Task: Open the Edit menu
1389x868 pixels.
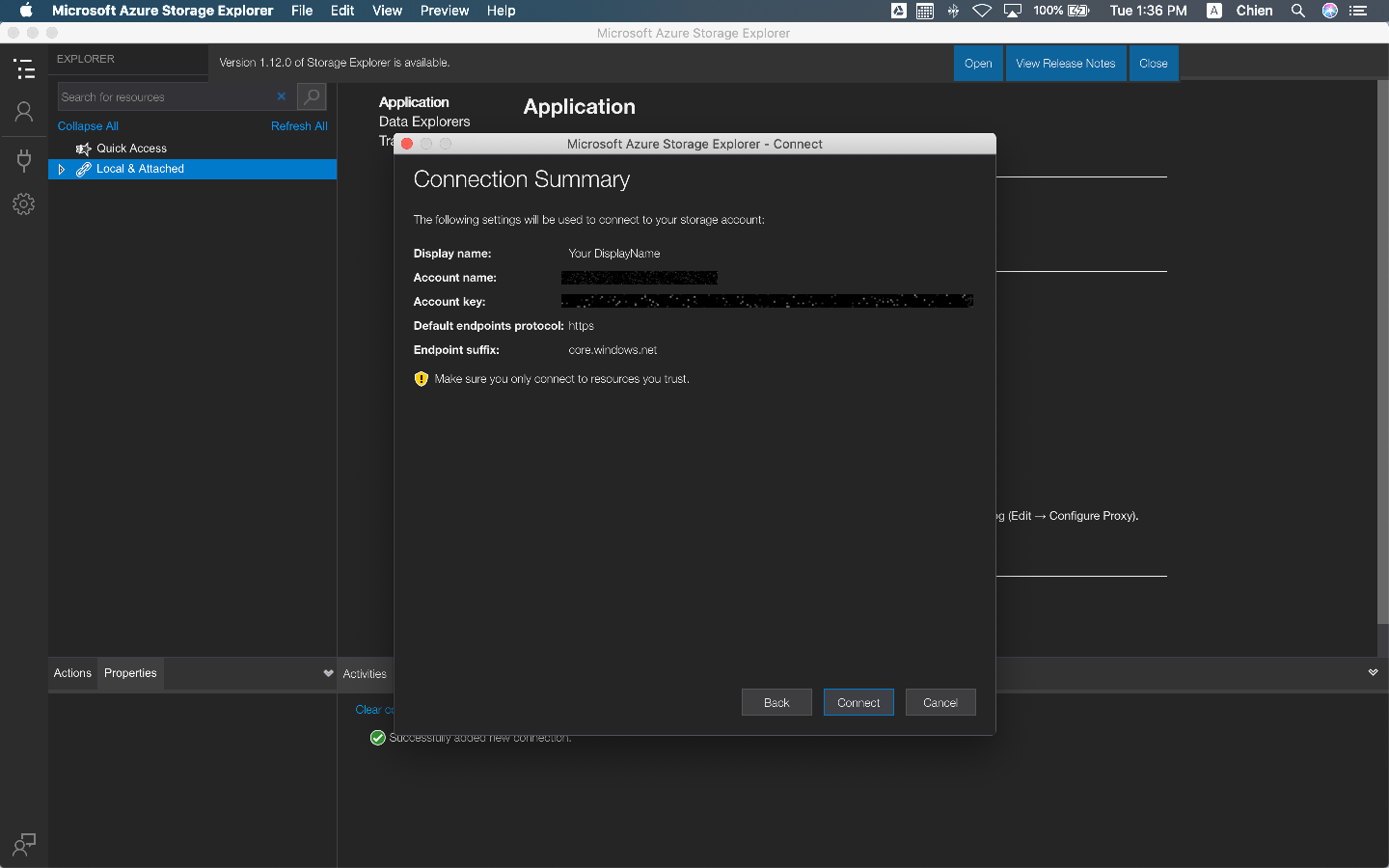Action: [x=342, y=11]
